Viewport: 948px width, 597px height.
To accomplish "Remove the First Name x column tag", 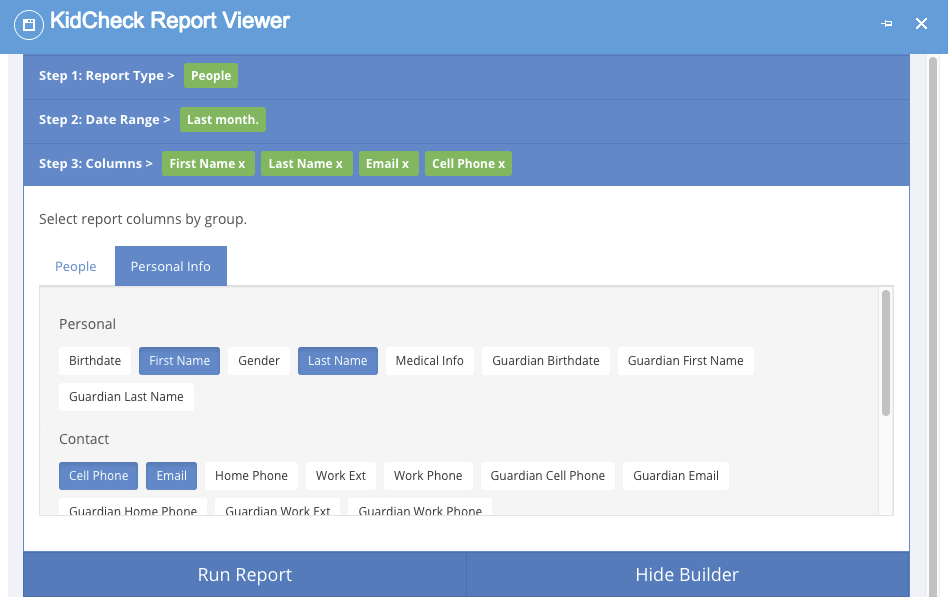I will click(208, 164).
